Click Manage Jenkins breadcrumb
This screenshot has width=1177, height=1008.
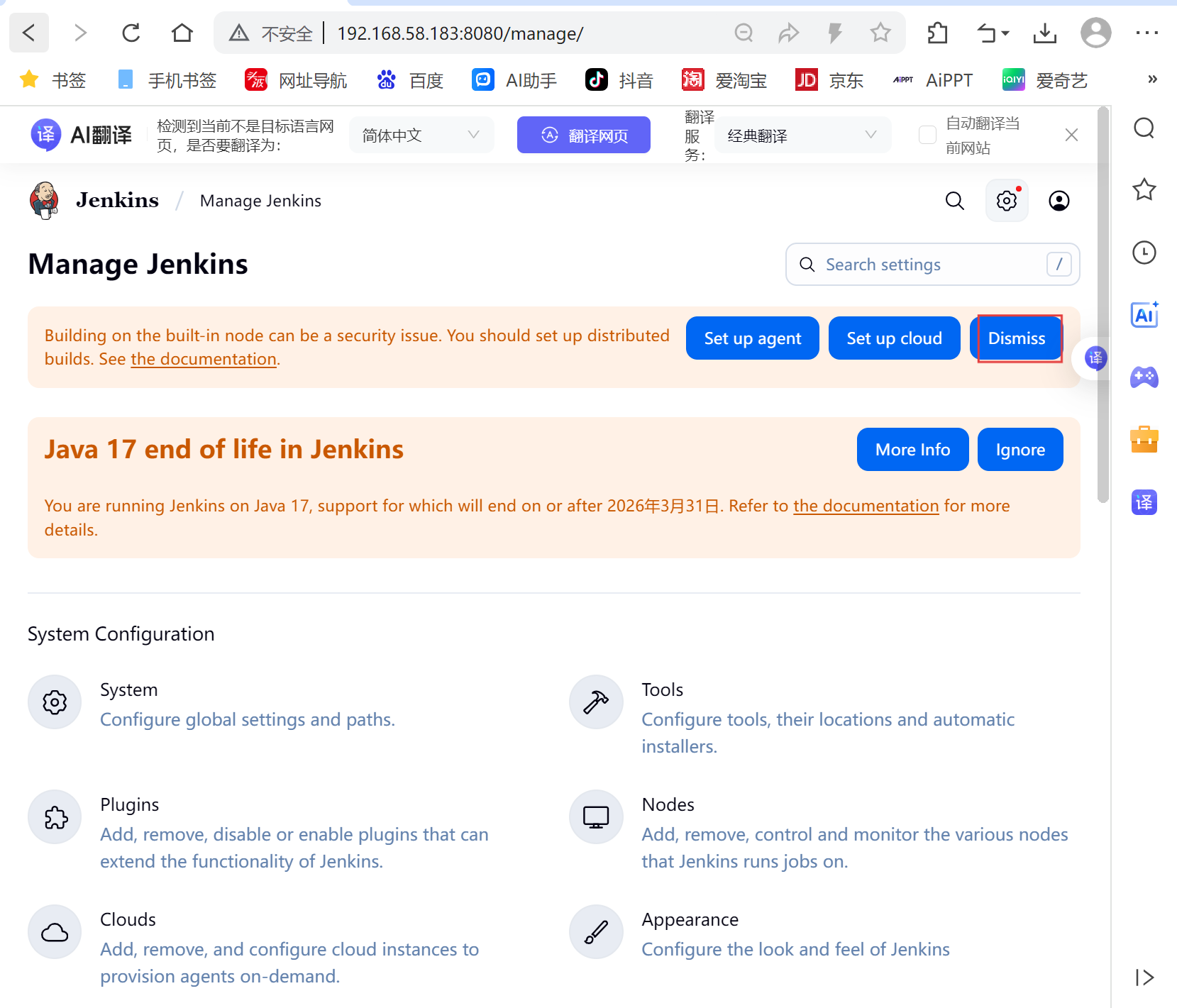260,201
